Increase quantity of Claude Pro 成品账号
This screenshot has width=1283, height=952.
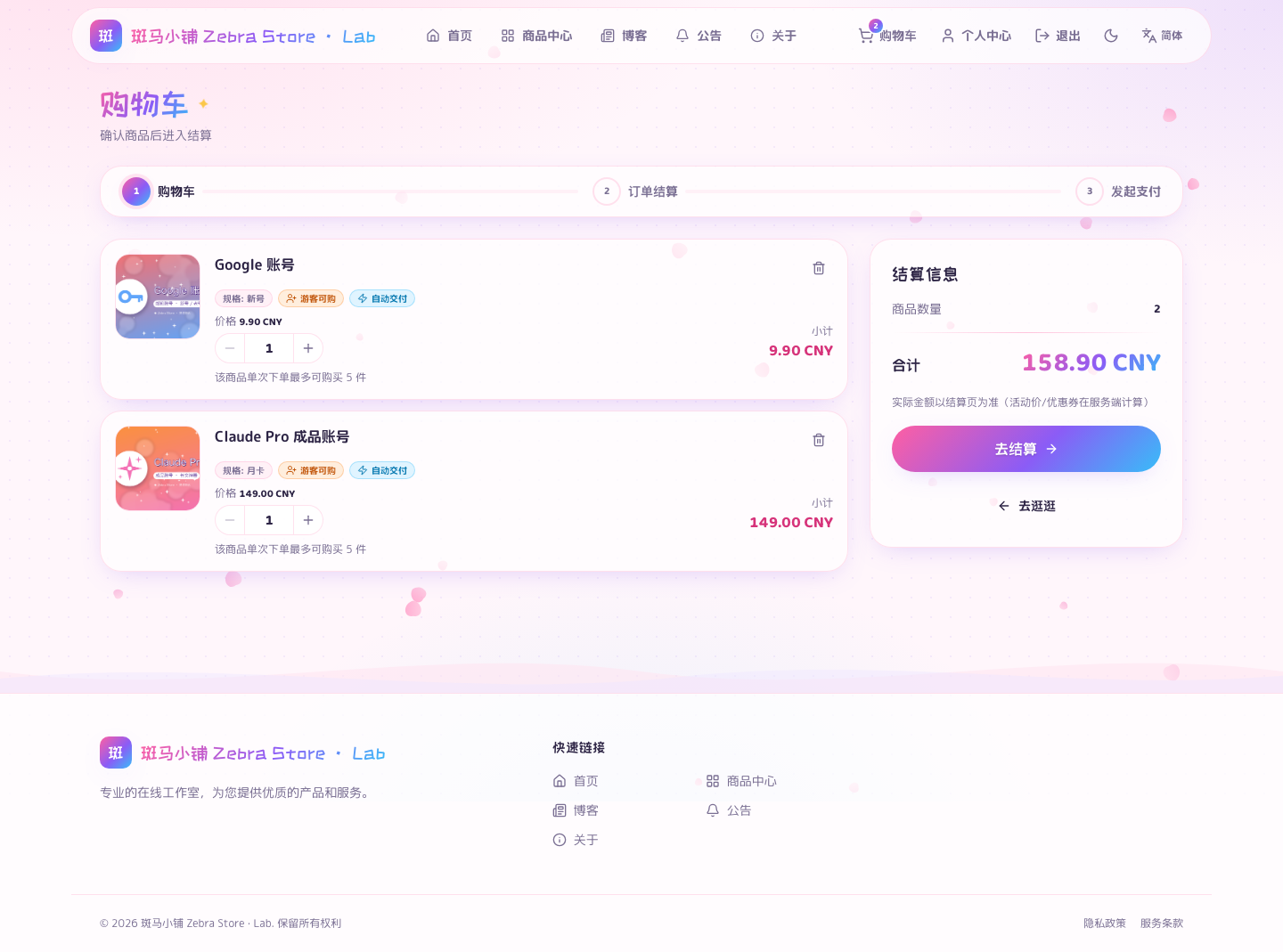(308, 520)
